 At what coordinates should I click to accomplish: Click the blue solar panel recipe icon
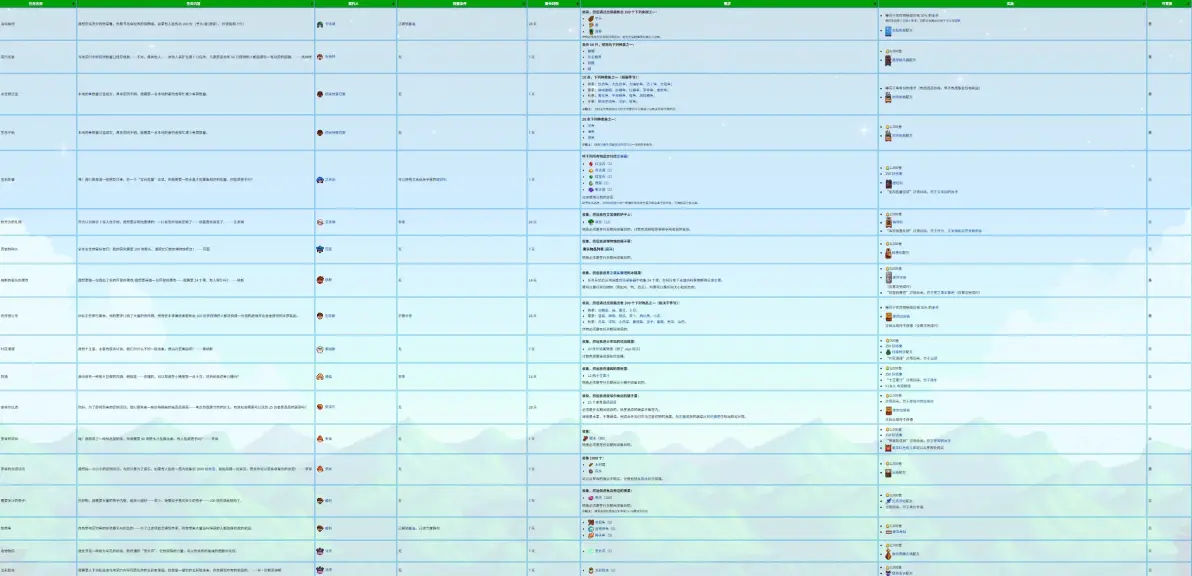887,31
